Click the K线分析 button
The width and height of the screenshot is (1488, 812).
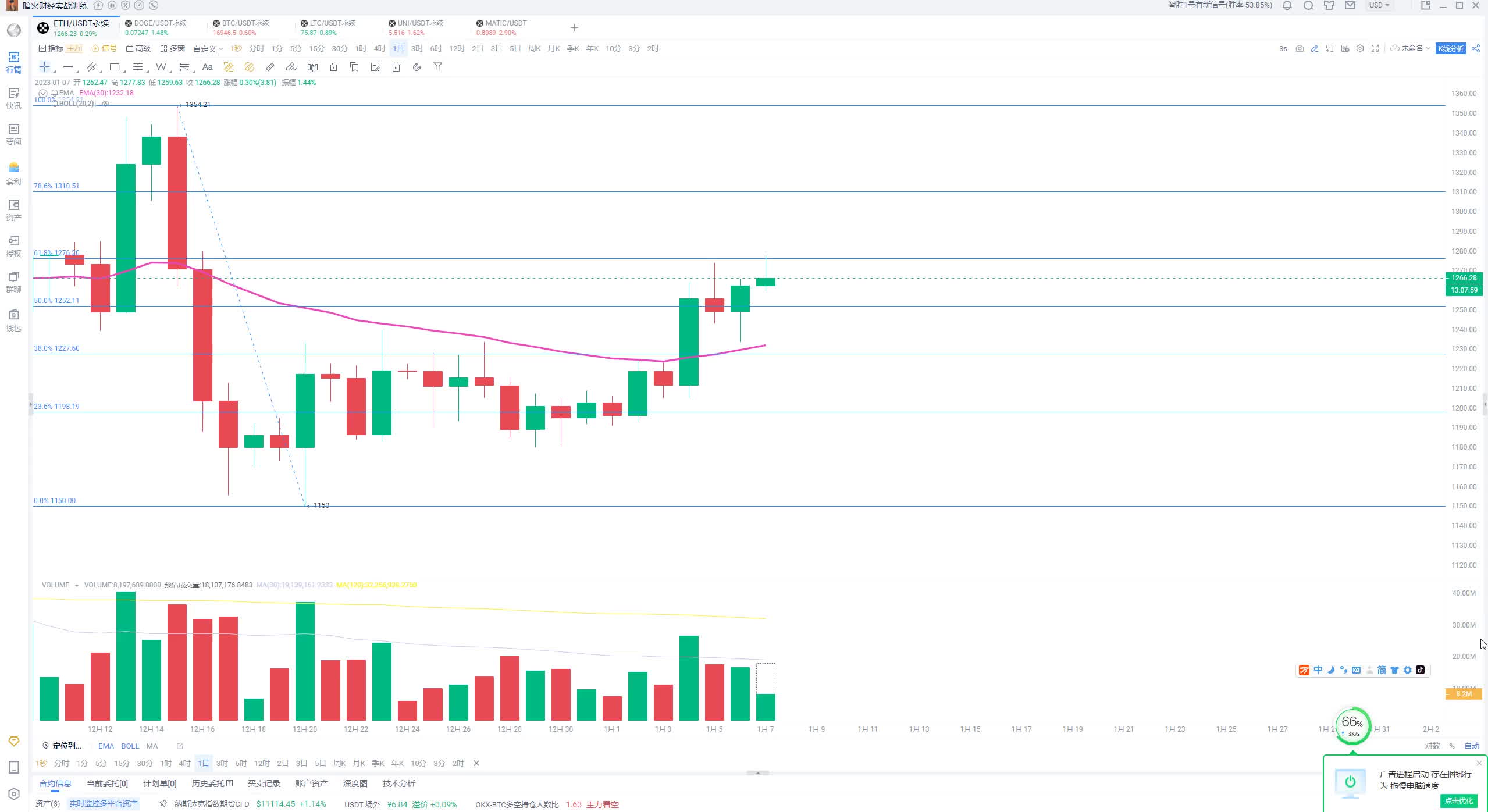click(x=1451, y=48)
